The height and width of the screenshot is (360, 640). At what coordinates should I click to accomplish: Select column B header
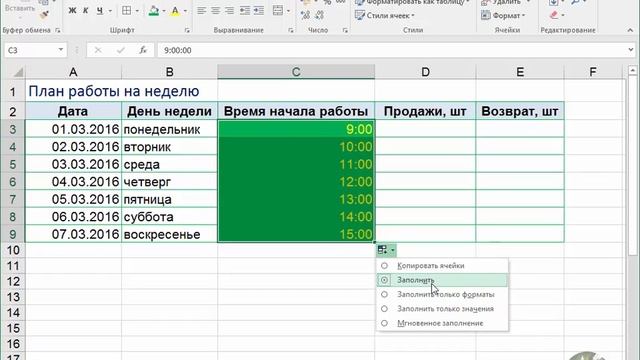pos(169,72)
